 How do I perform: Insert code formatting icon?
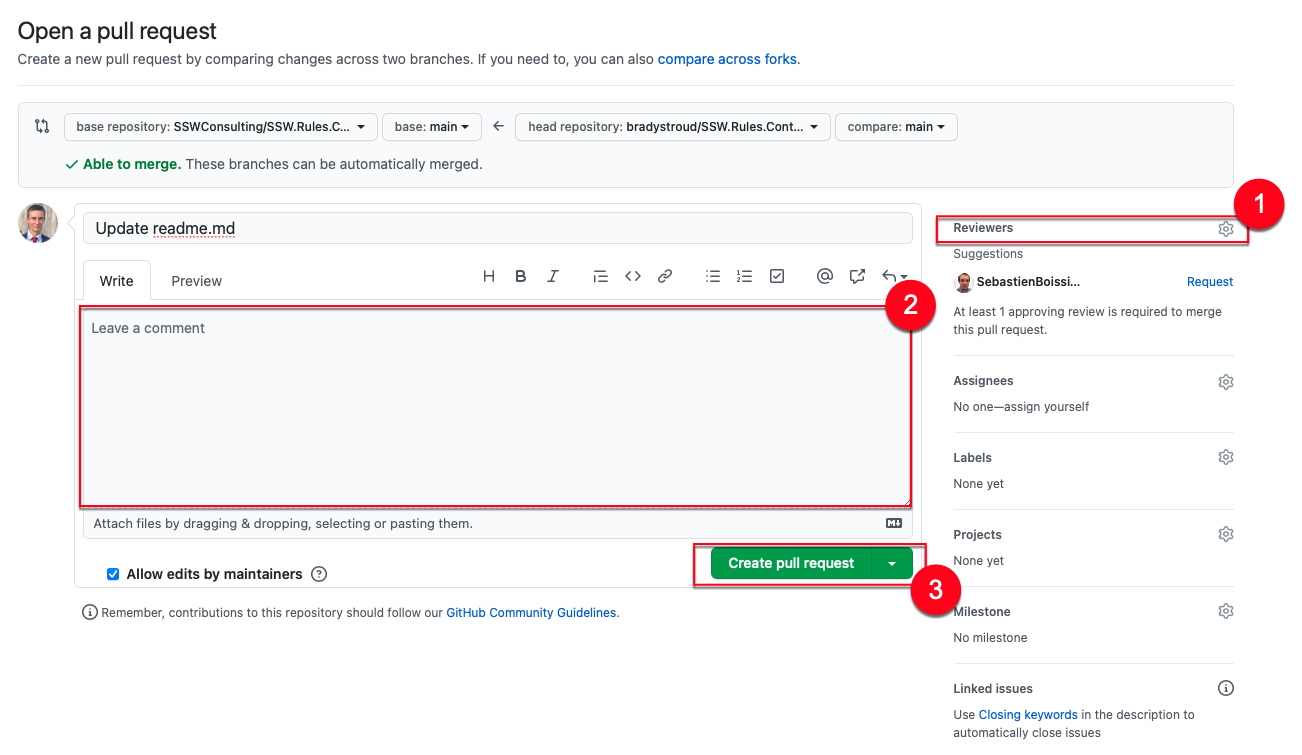tap(633, 277)
